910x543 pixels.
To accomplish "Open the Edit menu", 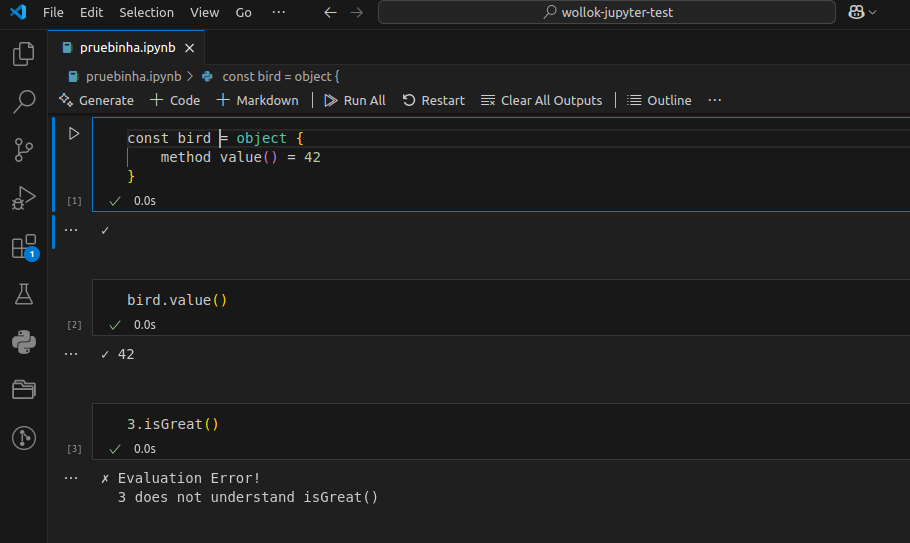I will (91, 12).
